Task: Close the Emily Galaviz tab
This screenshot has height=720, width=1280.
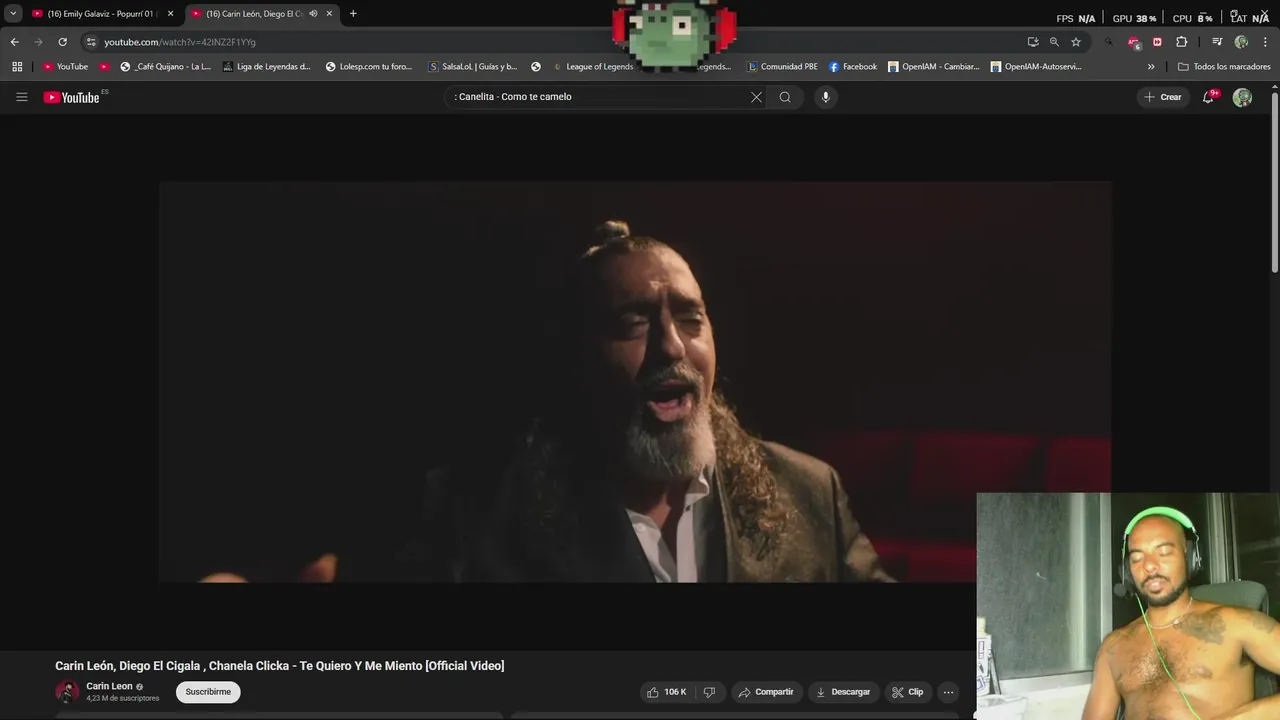Action: tap(170, 14)
